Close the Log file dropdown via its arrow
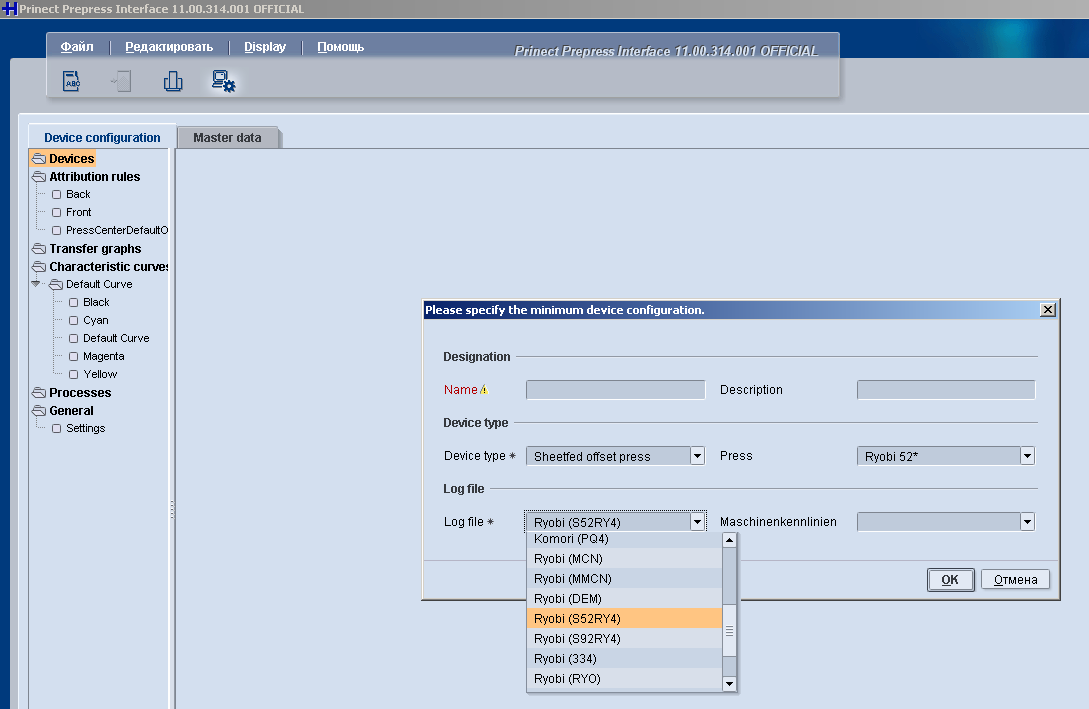1089x709 pixels. tap(697, 522)
